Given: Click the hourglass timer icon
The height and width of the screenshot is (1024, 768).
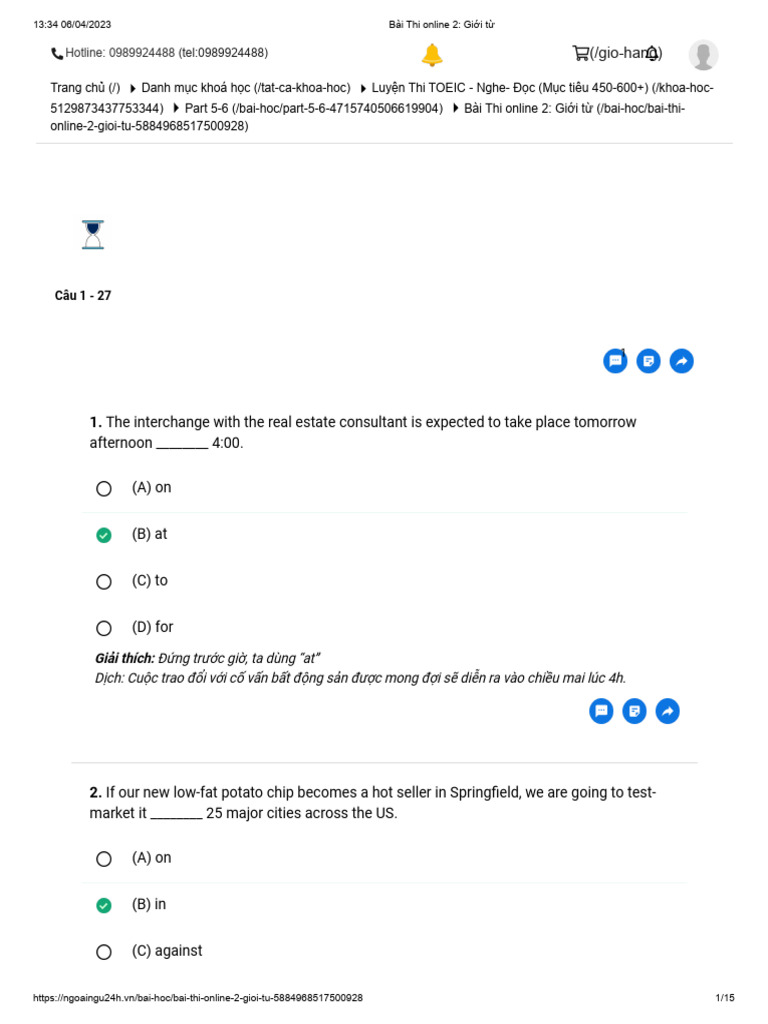Looking at the screenshot, I should click(93, 235).
